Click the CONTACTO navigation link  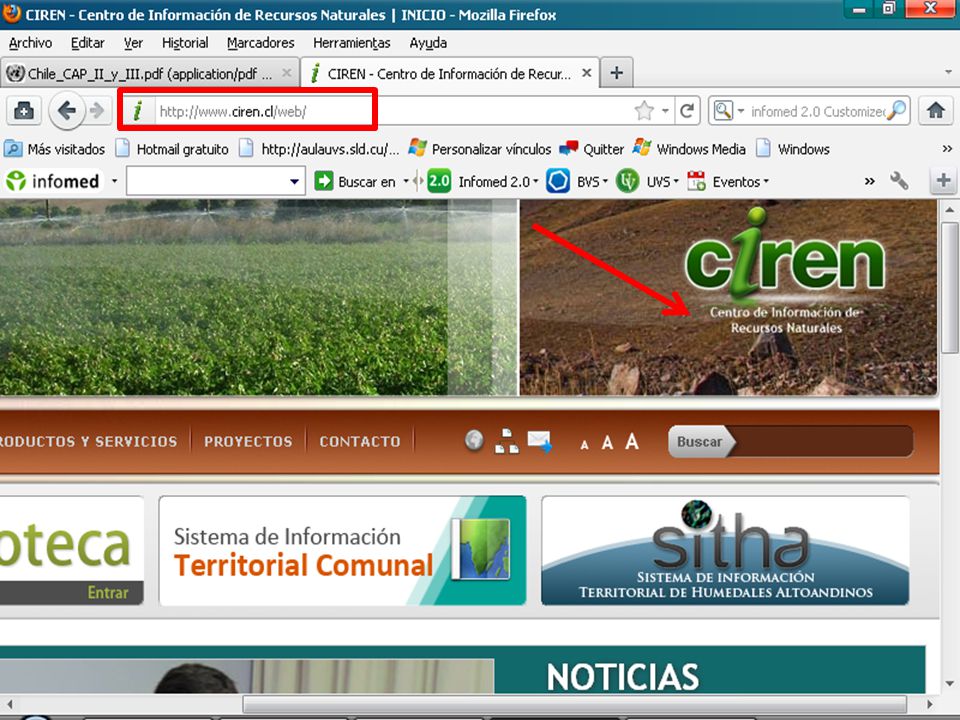pyautogui.click(x=359, y=441)
